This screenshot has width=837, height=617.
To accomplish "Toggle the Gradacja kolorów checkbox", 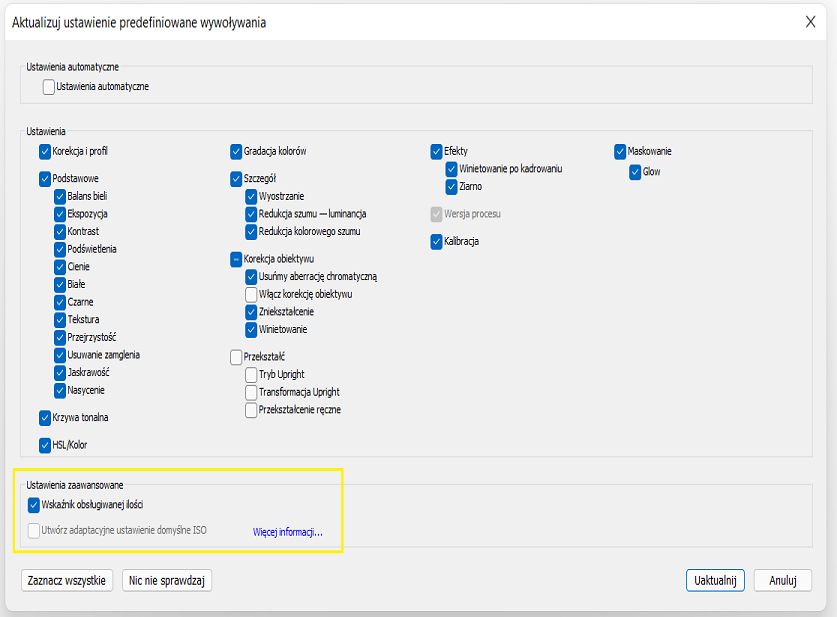I will (x=236, y=152).
